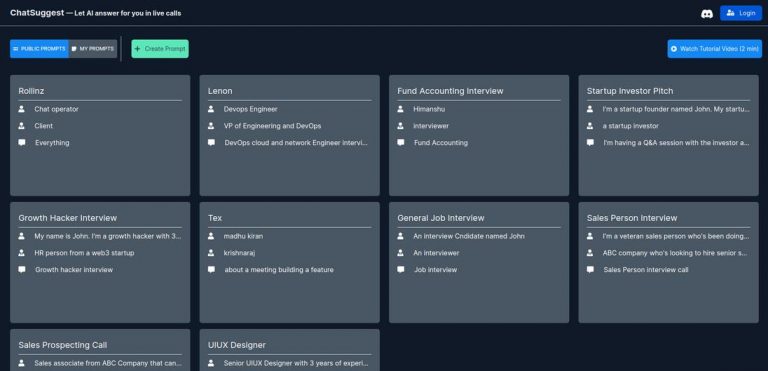Click the ChatSuggest logo text

tap(37, 13)
